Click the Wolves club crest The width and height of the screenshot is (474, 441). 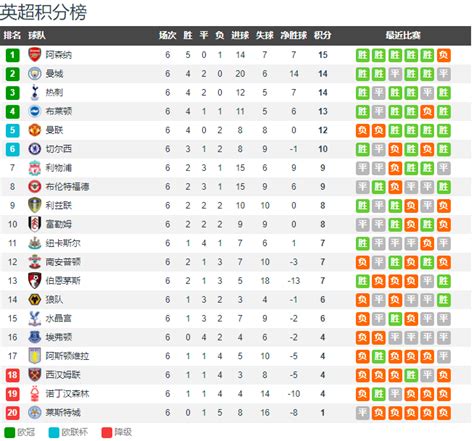(35, 299)
